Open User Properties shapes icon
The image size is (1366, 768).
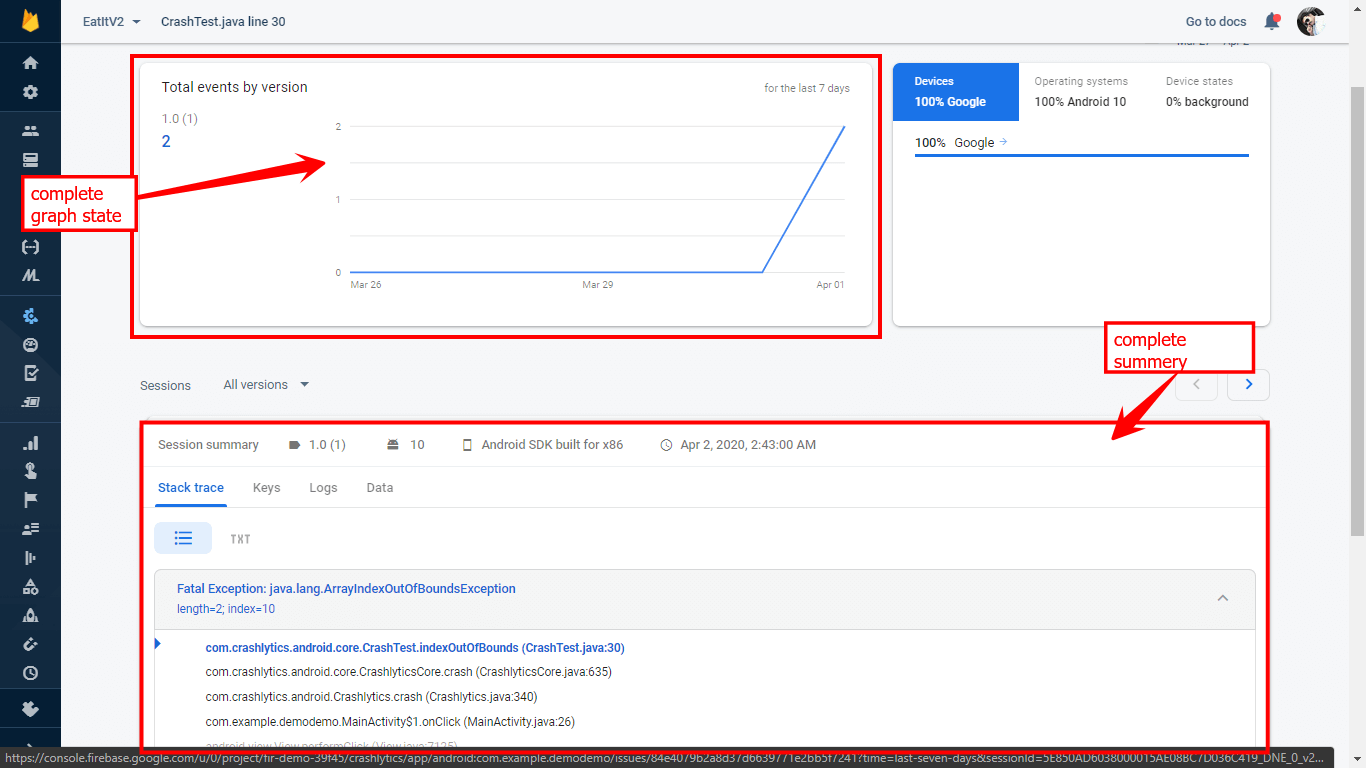(30, 587)
